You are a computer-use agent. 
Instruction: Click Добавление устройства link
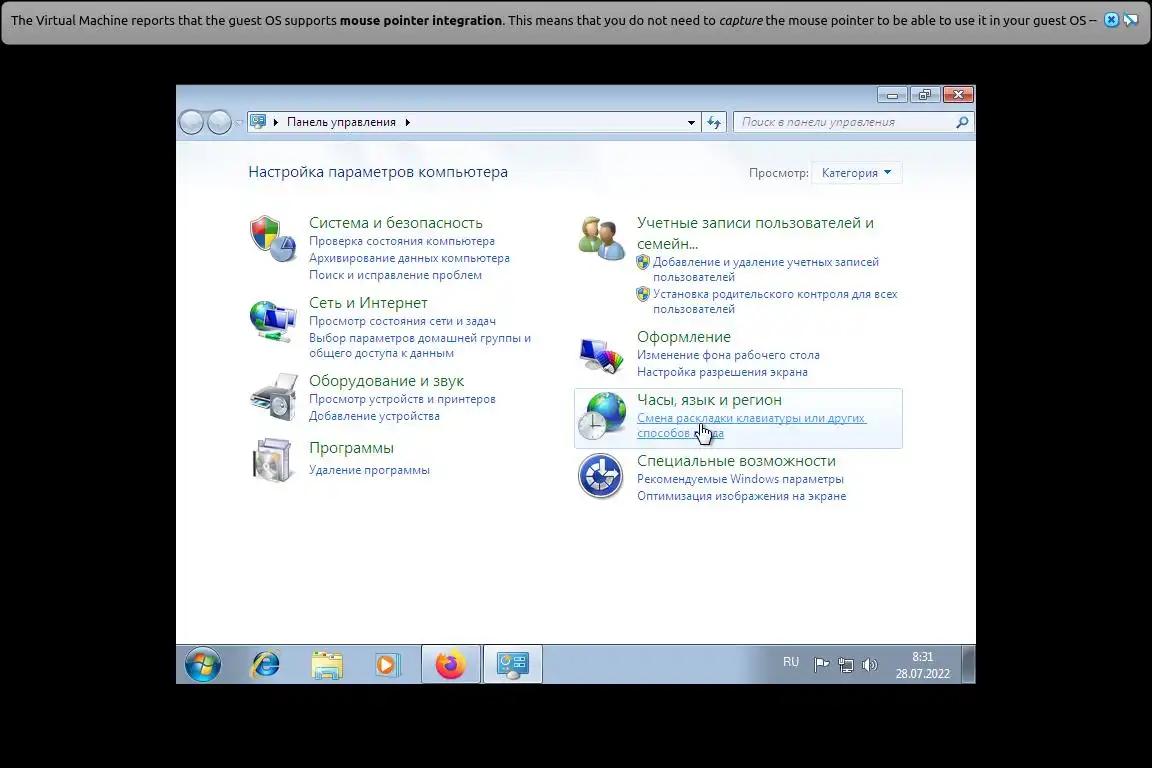375,416
